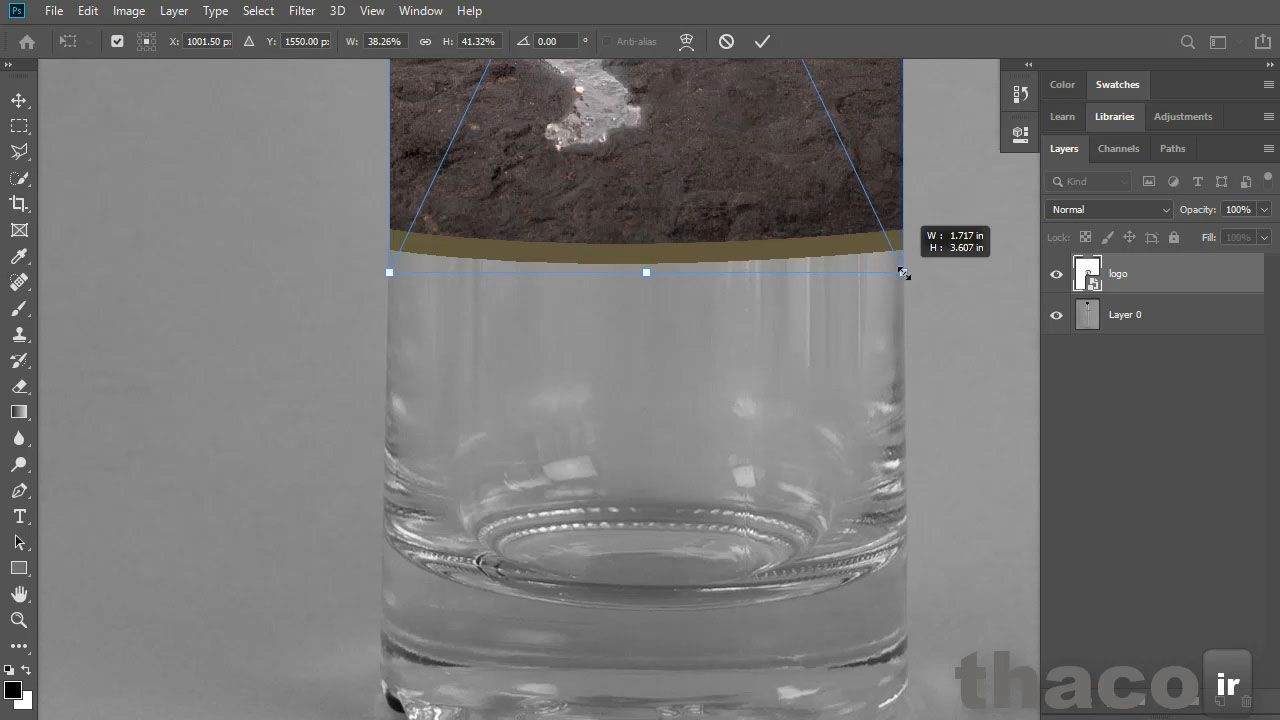The width and height of the screenshot is (1280, 720).
Task: Collapse the right panels to icons
Action: [x=1270, y=65]
